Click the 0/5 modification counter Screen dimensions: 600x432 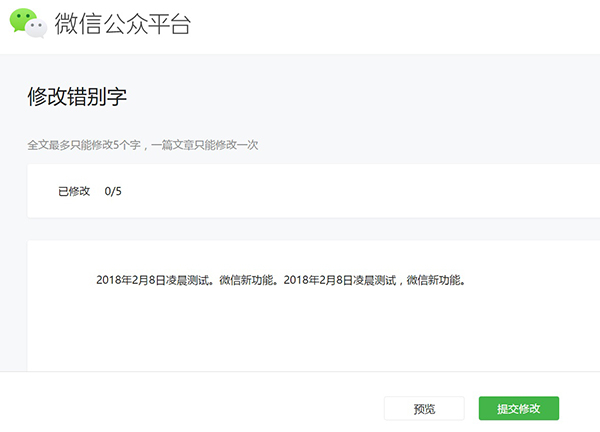(113, 191)
